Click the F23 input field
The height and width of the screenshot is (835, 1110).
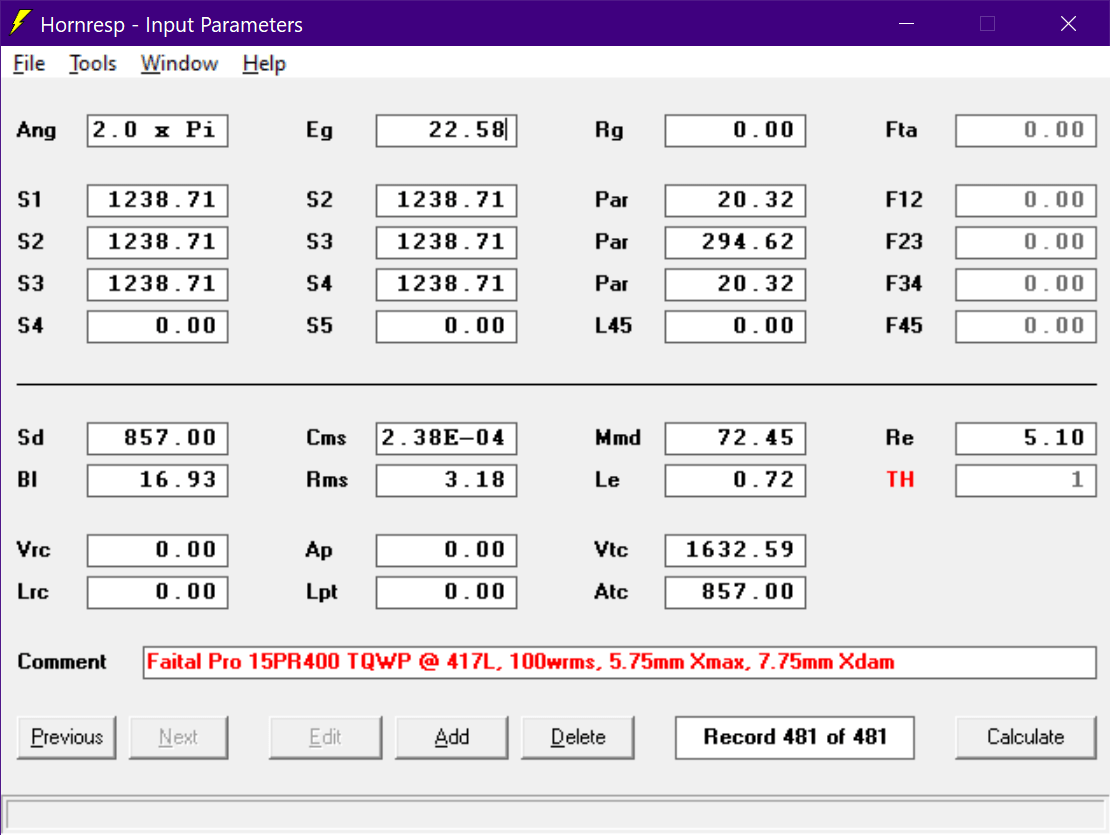[x=1026, y=242]
